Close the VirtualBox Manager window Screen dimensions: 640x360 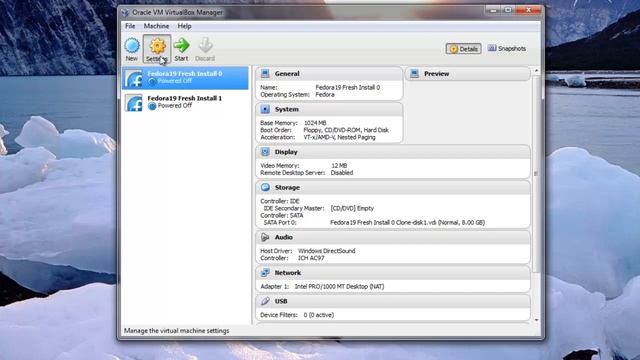(528, 10)
